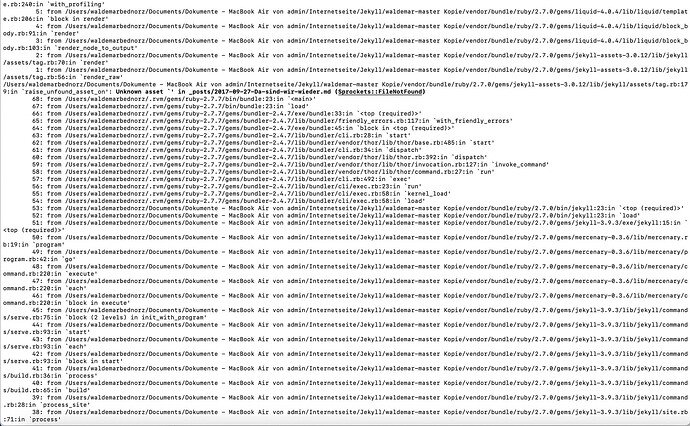Screen dimensions: 690x426
Task: Click frame 63 cli.rb:28 start line
Action: pyautogui.click(x=221, y=135)
